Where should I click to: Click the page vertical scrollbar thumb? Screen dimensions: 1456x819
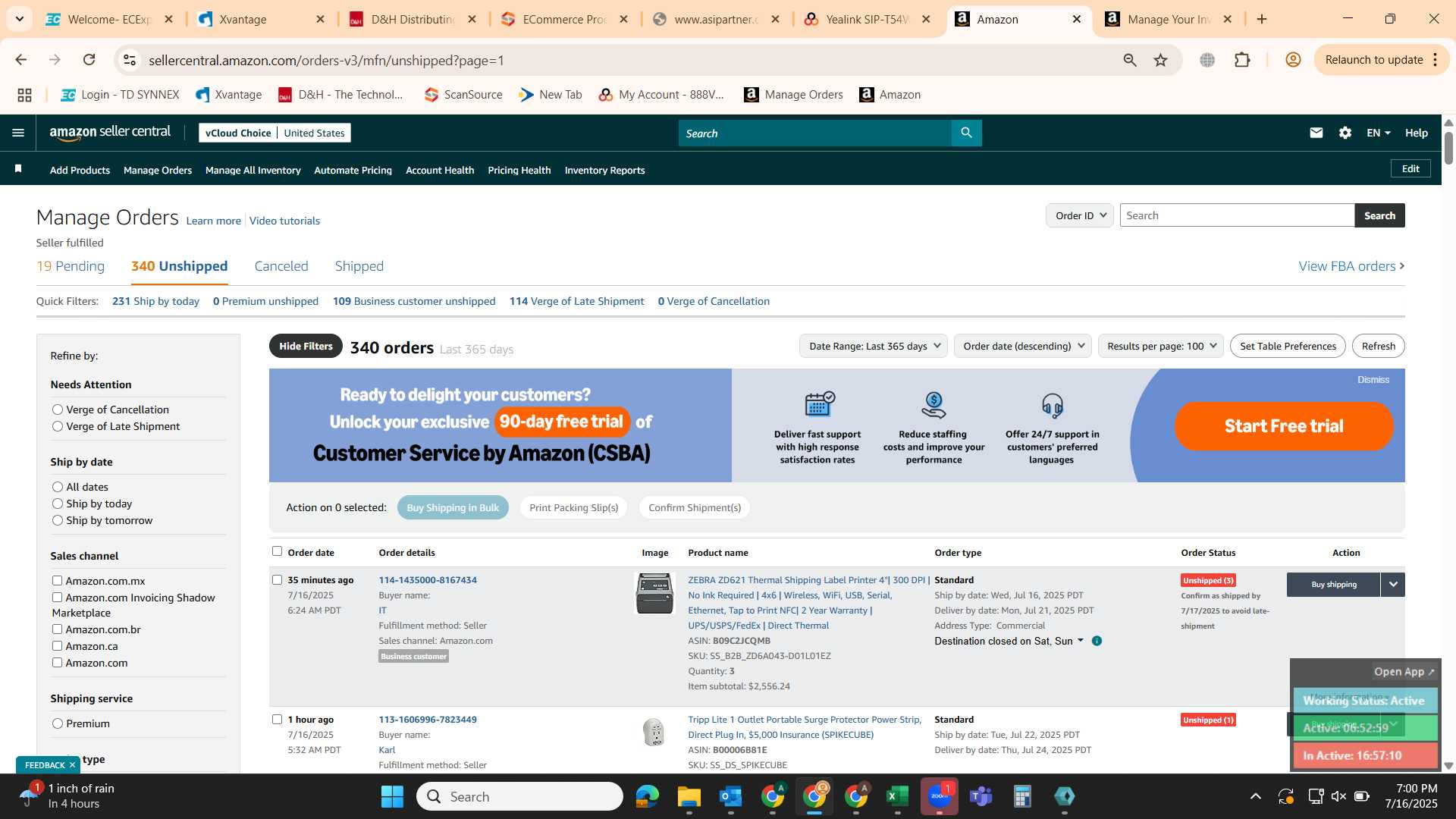tap(1448, 148)
